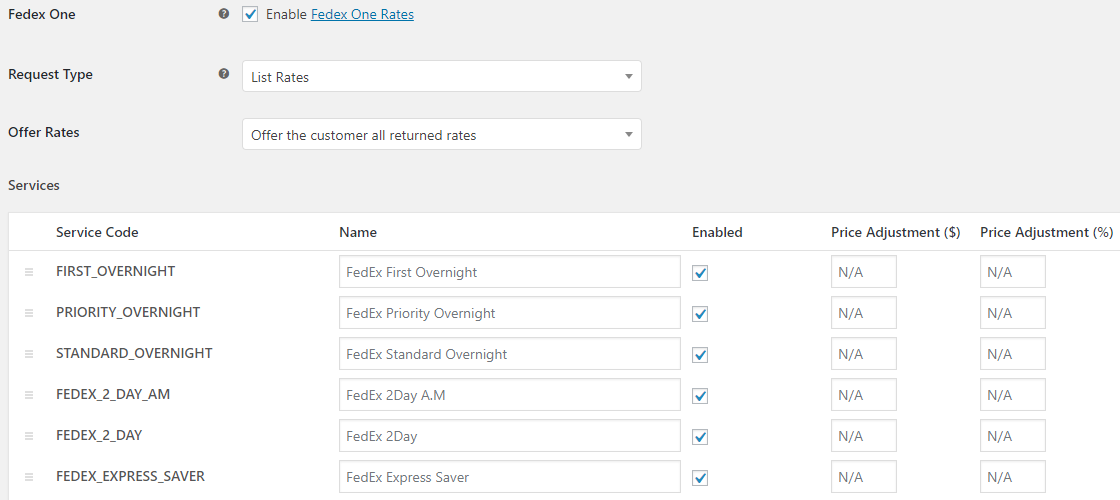Click the Name column header
The height and width of the screenshot is (500, 1120).
(358, 232)
